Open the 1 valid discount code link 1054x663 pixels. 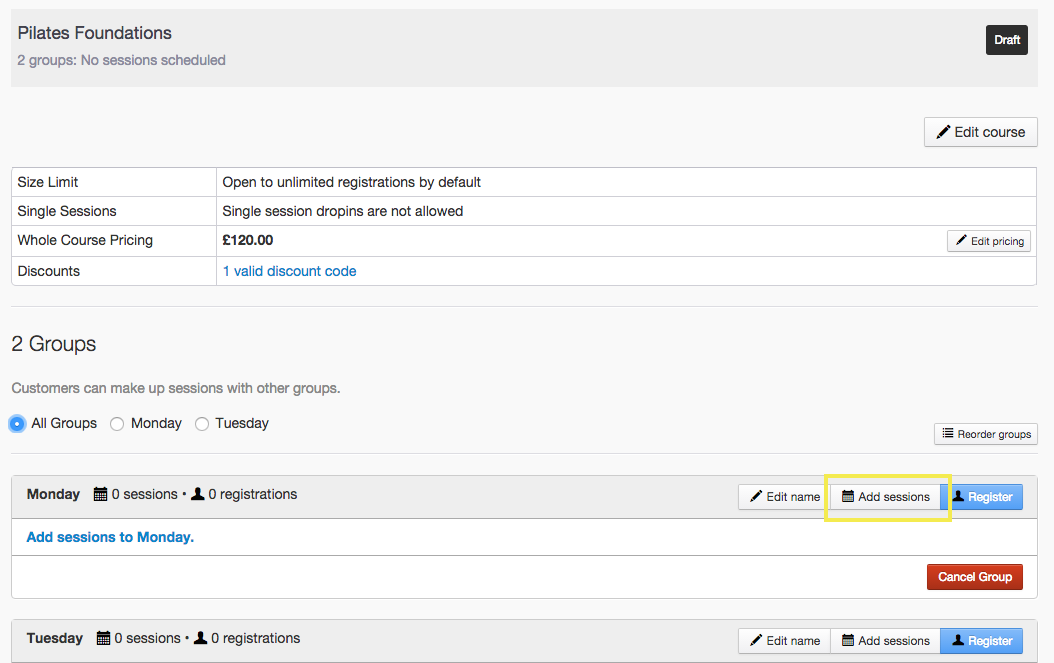[289, 271]
